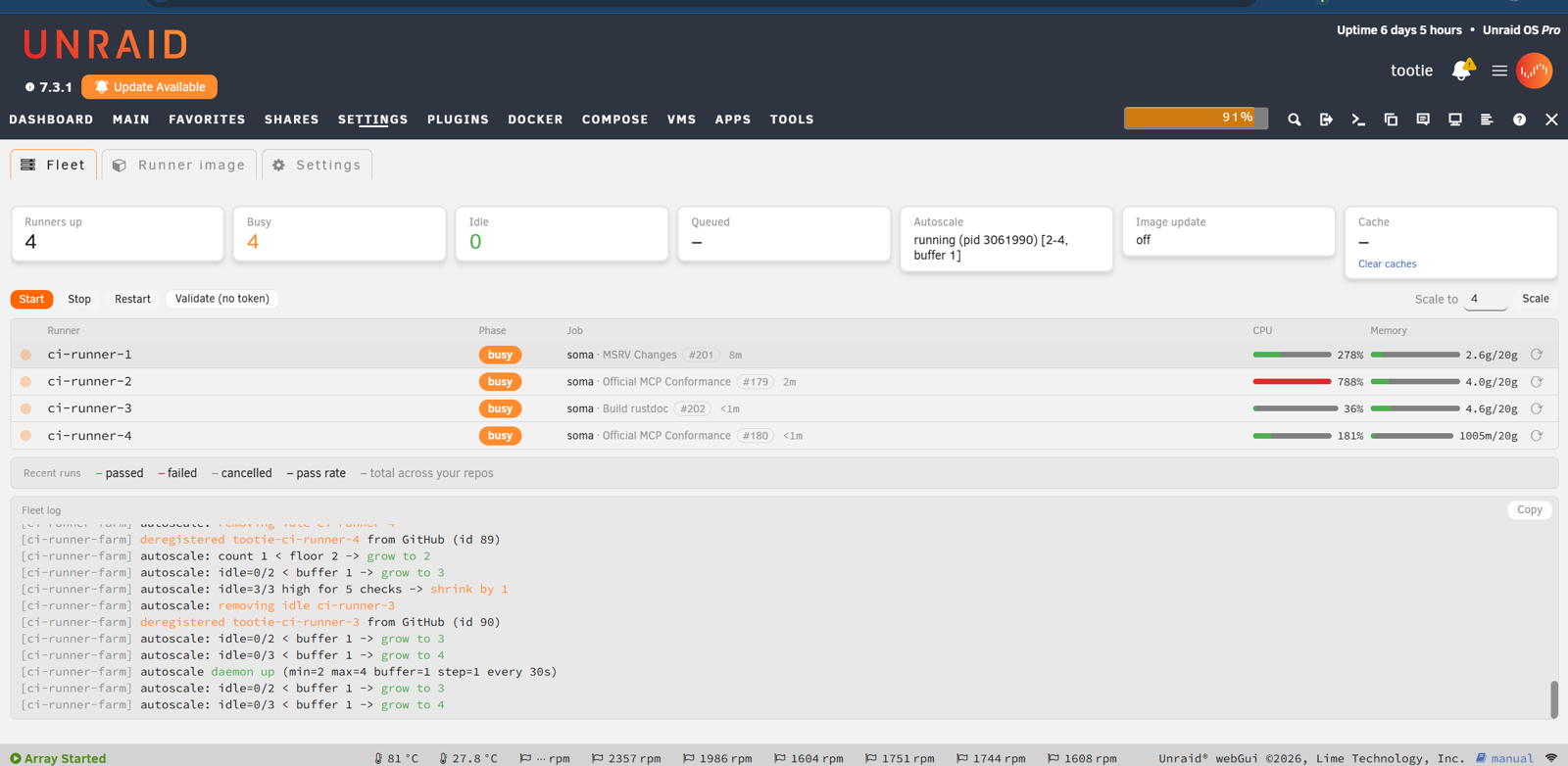
Task: Copy the fleet log
Action: click(1530, 509)
